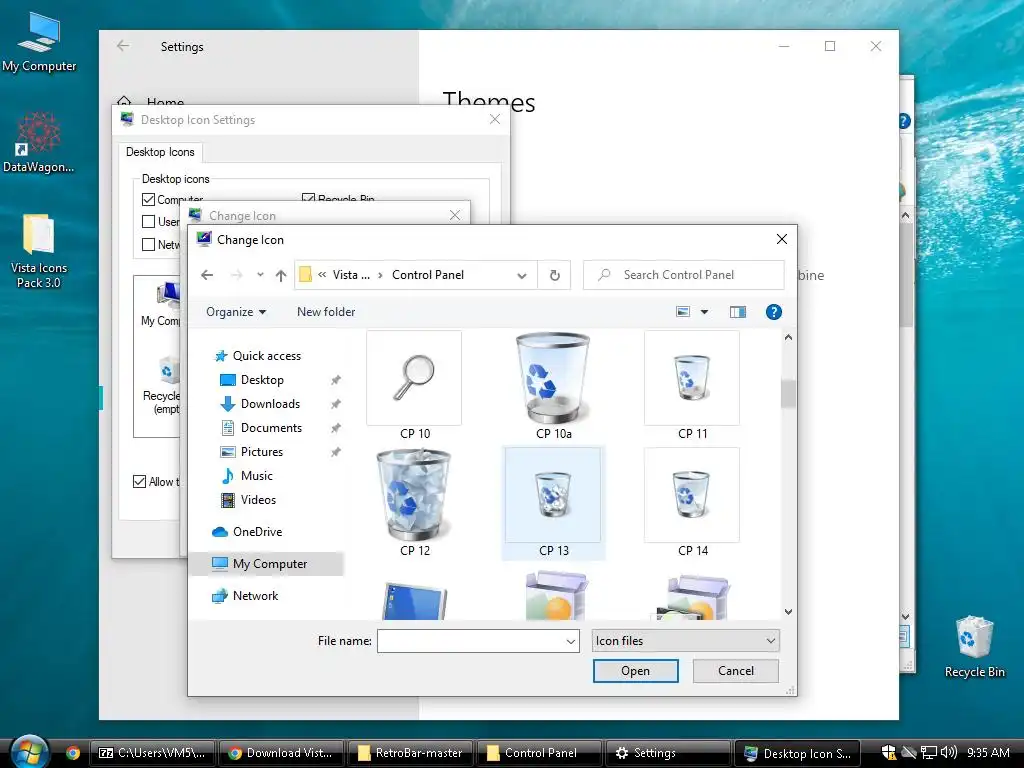The height and width of the screenshot is (768, 1024).
Task: Select the Desktop Icons tab
Action: point(160,152)
